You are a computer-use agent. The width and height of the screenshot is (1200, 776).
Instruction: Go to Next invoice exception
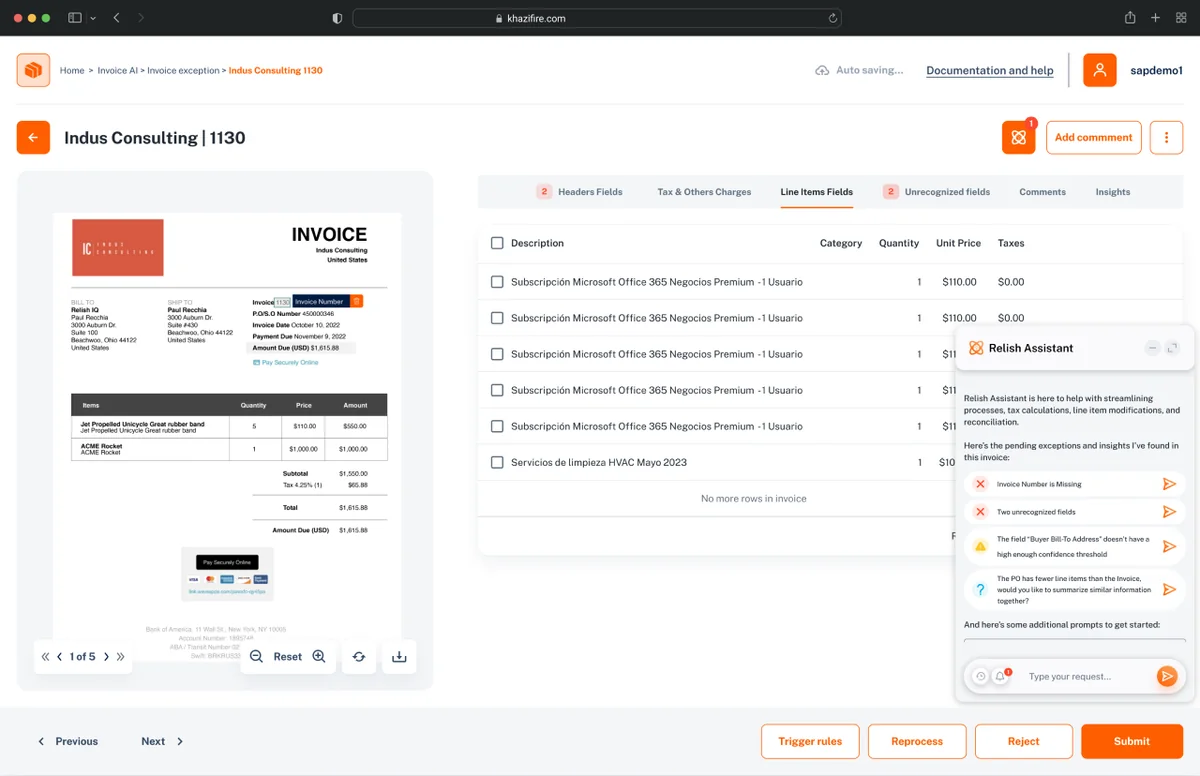(162, 742)
